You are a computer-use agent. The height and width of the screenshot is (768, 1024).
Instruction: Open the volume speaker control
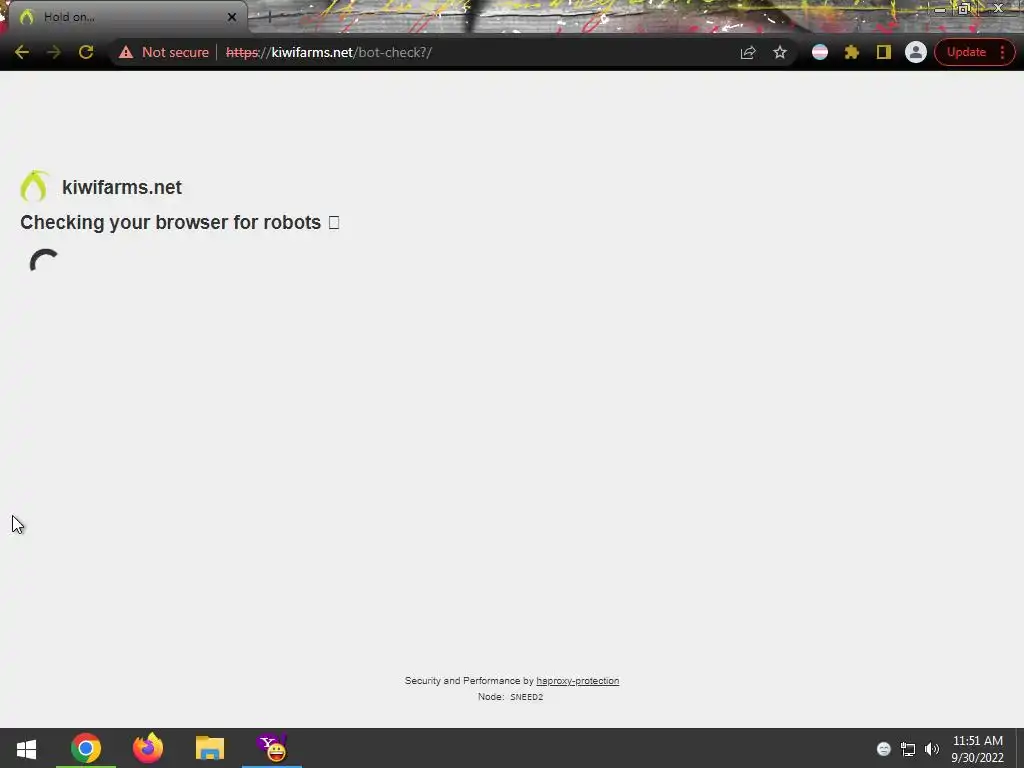coord(932,749)
